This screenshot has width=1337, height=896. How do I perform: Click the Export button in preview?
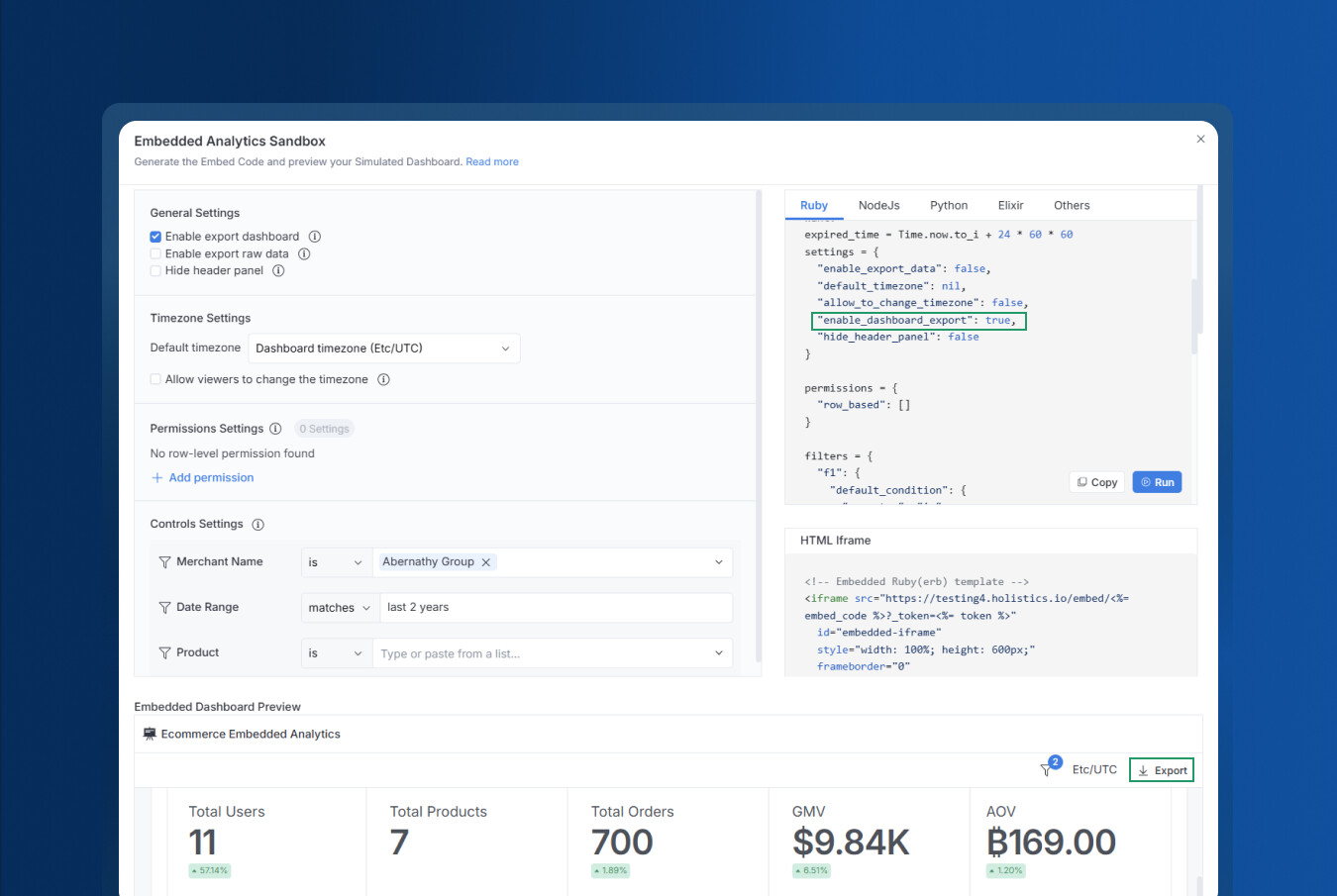point(1162,770)
